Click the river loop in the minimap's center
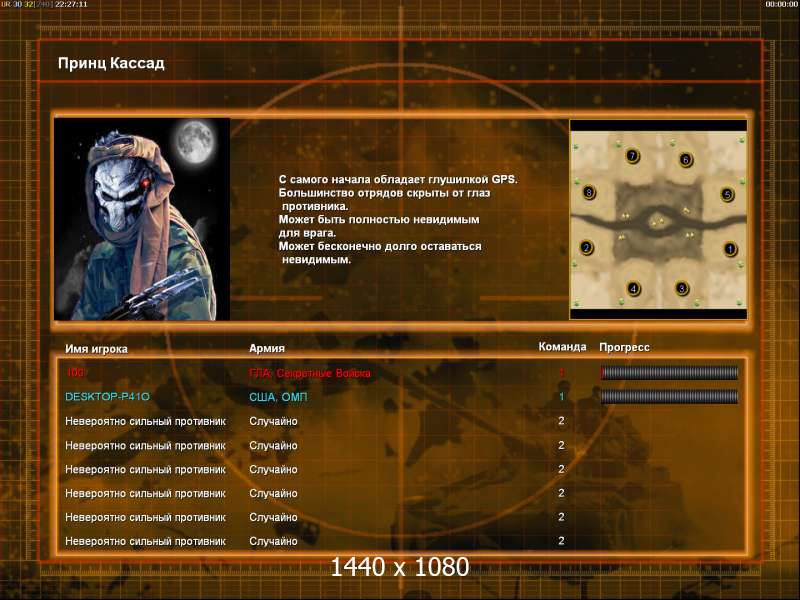800x600 pixels. pyautogui.click(x=658, y=221)
